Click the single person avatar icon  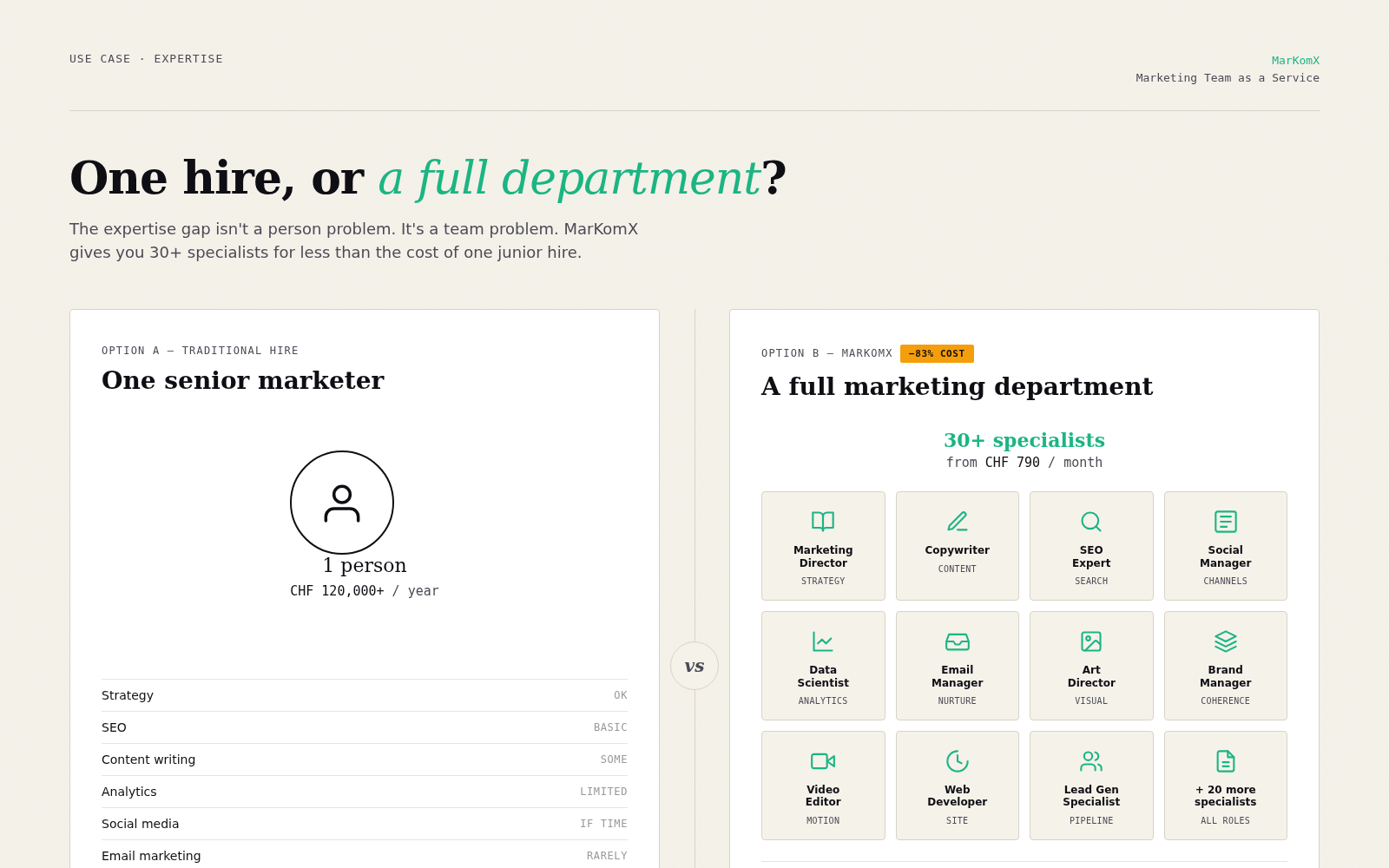[342, 503]
